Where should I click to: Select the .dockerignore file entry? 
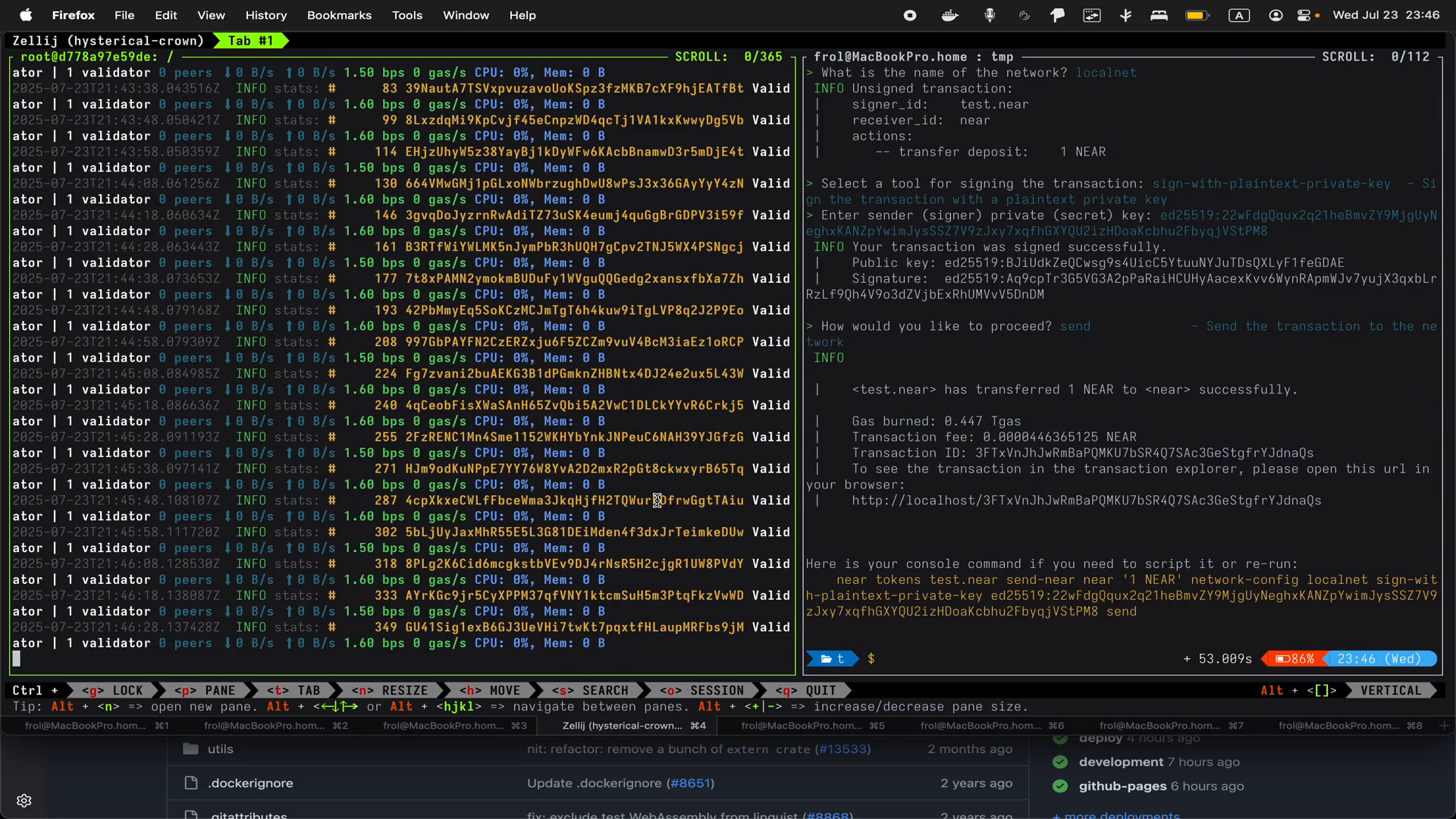point(250,783)
